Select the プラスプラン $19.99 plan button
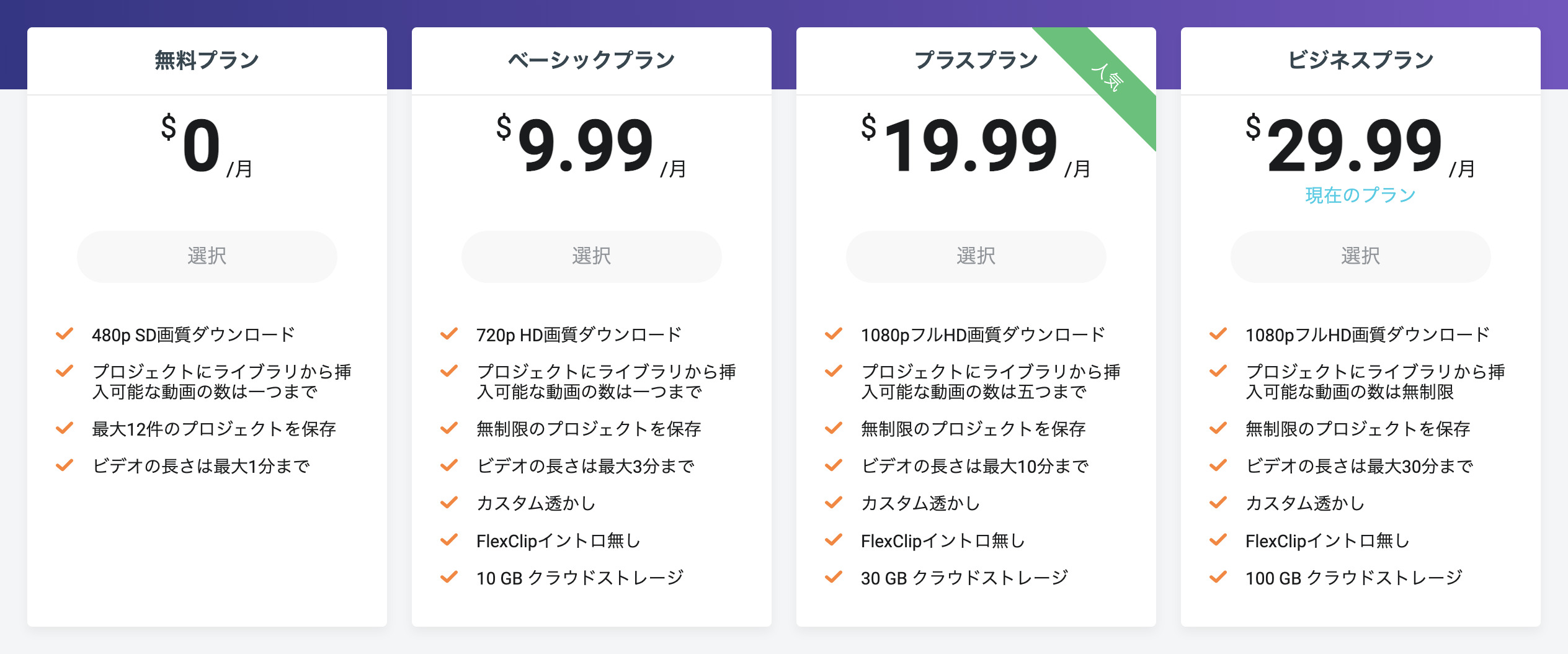This screenshot has width=1568, height=654. [976, 256]
